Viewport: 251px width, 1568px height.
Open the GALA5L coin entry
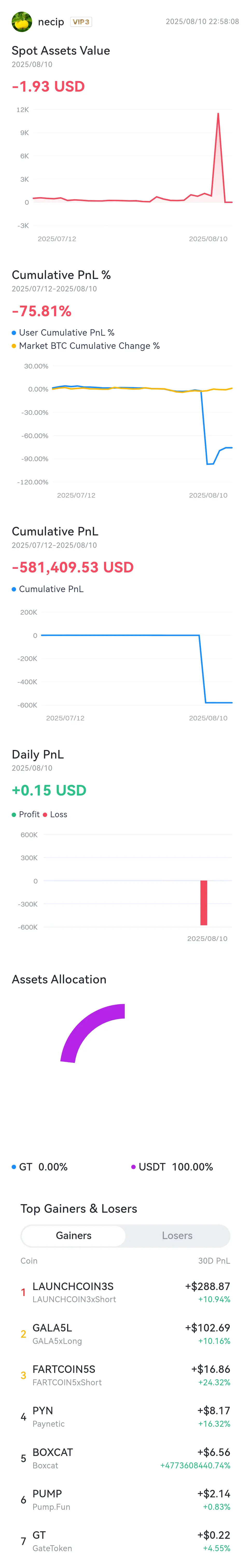coord(125,1334)
